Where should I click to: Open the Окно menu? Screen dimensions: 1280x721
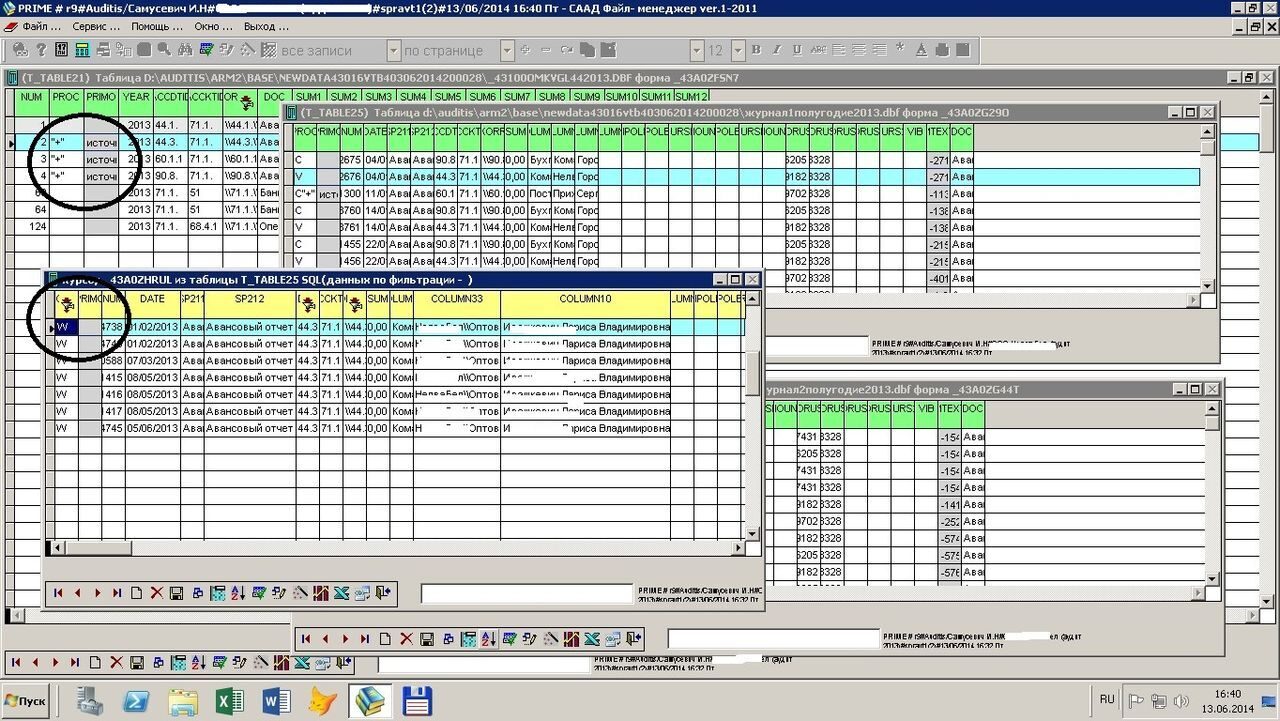214,26
